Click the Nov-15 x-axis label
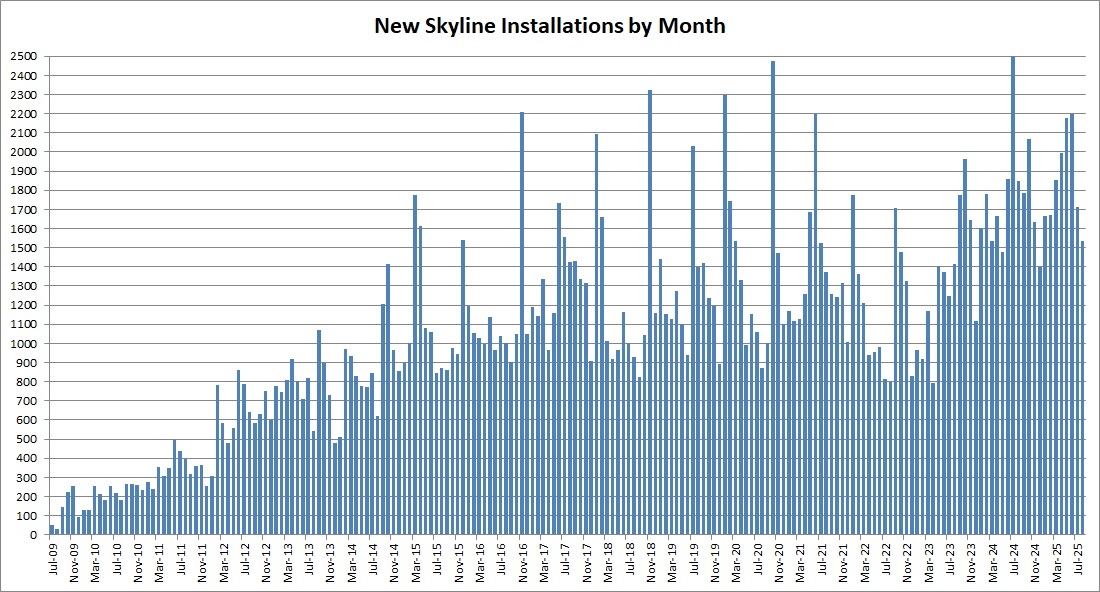The width and height of the screenshot is (1100, 592). click(x=459, y=562)
